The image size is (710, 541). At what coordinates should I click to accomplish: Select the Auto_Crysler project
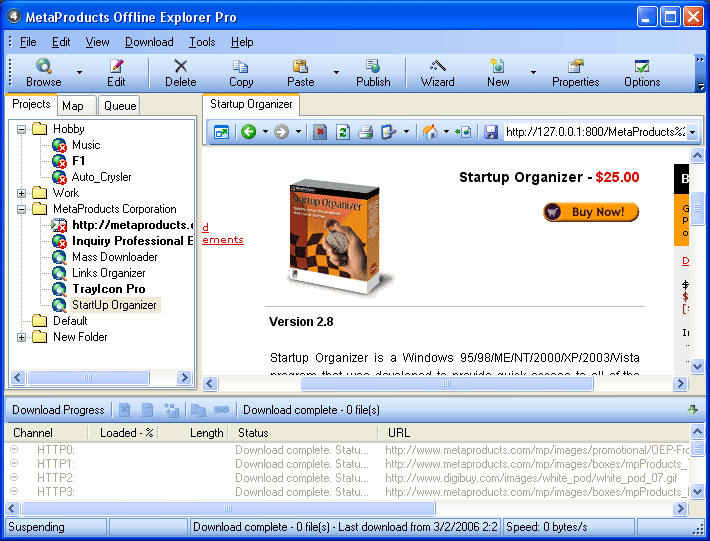(101, 177)
